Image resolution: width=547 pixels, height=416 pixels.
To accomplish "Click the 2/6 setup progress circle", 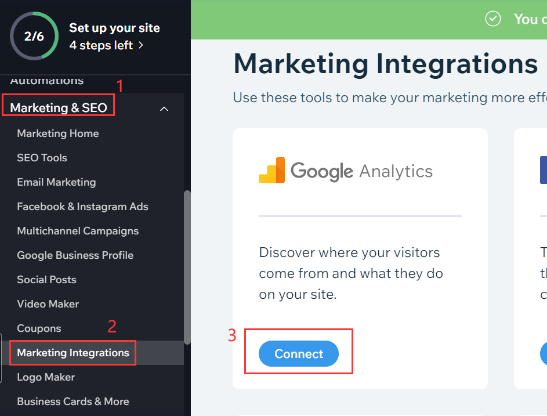I will coord(34,36).
